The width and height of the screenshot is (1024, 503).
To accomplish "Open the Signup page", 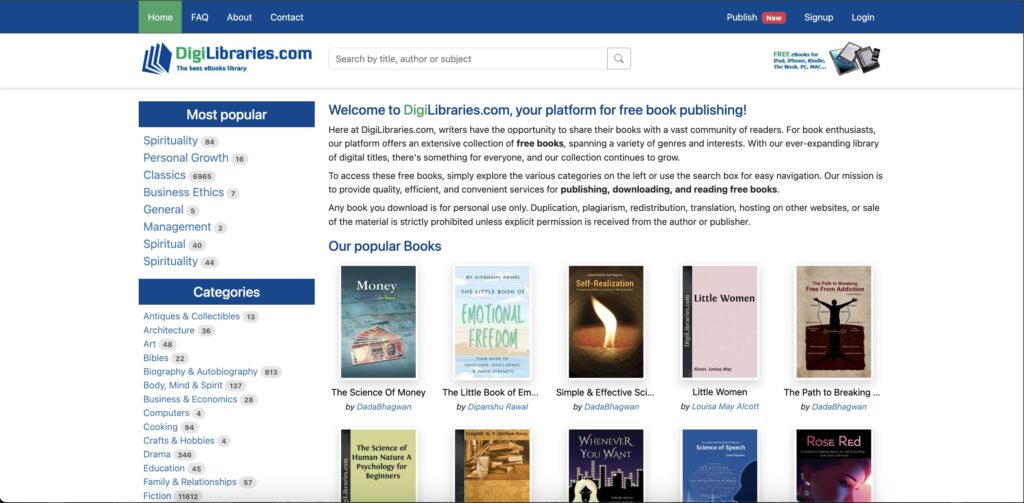I will [x=818, y=17].
